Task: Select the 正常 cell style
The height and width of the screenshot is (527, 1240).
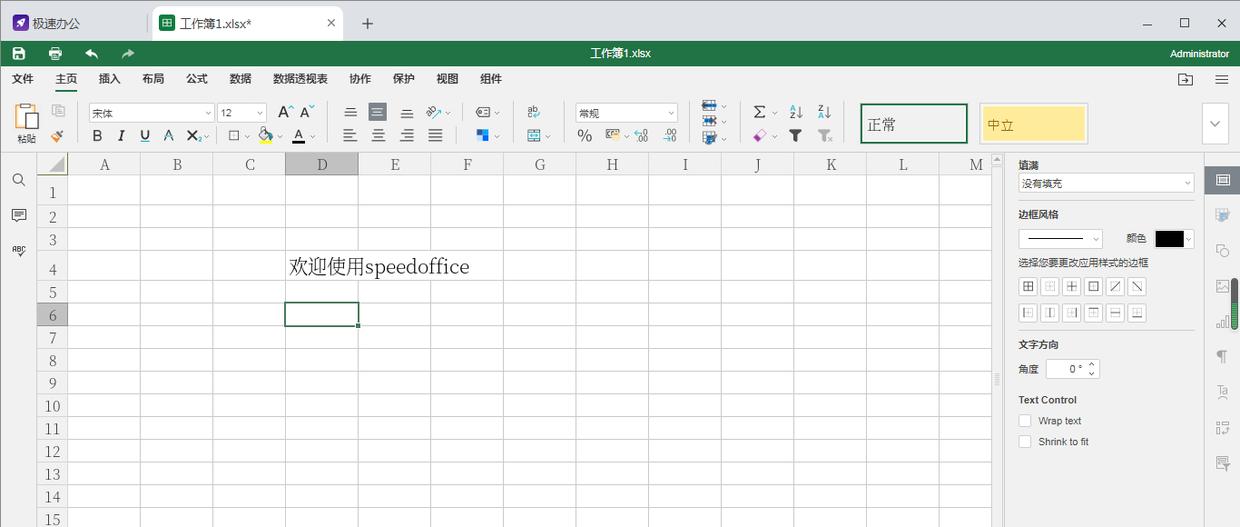Action: point(914,124)
